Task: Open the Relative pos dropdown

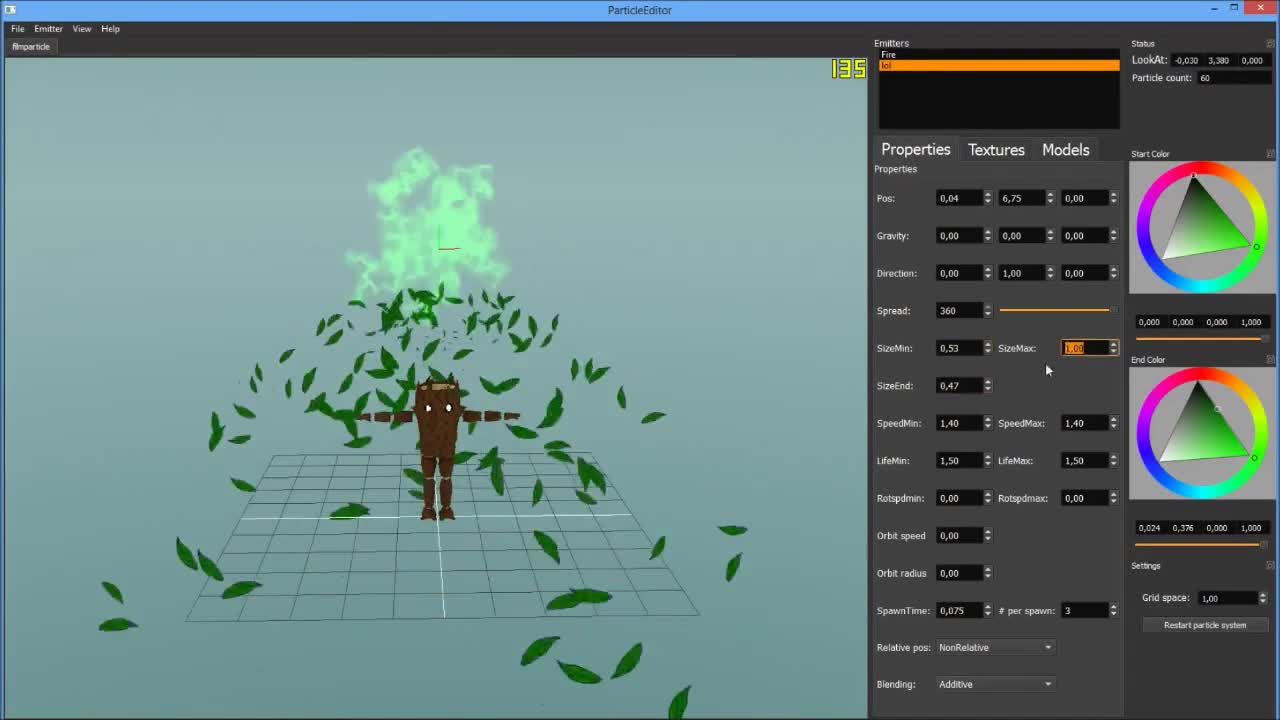Action: [x=995, y=647]
